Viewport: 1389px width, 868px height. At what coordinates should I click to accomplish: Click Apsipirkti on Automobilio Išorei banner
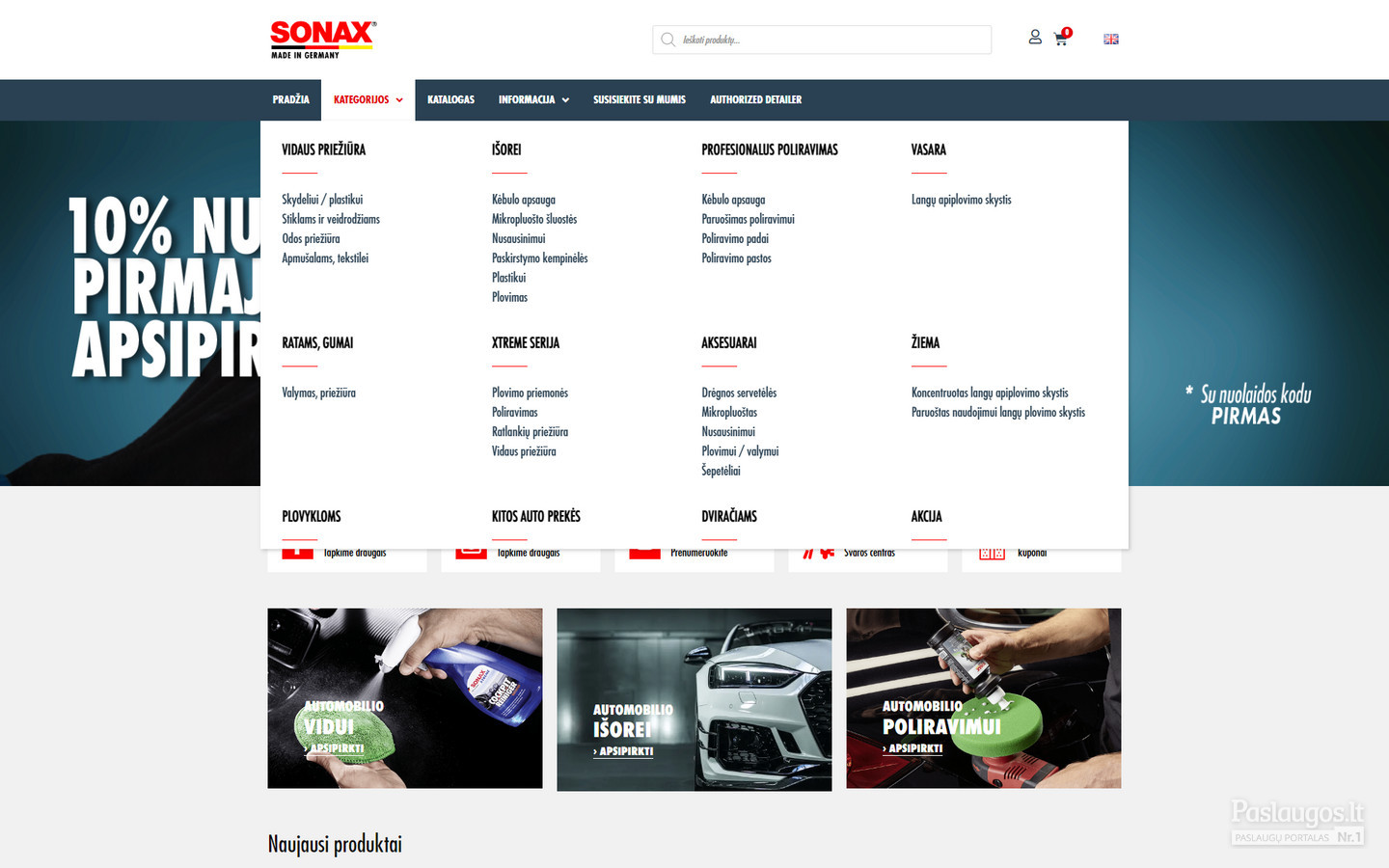click(623, 751)
